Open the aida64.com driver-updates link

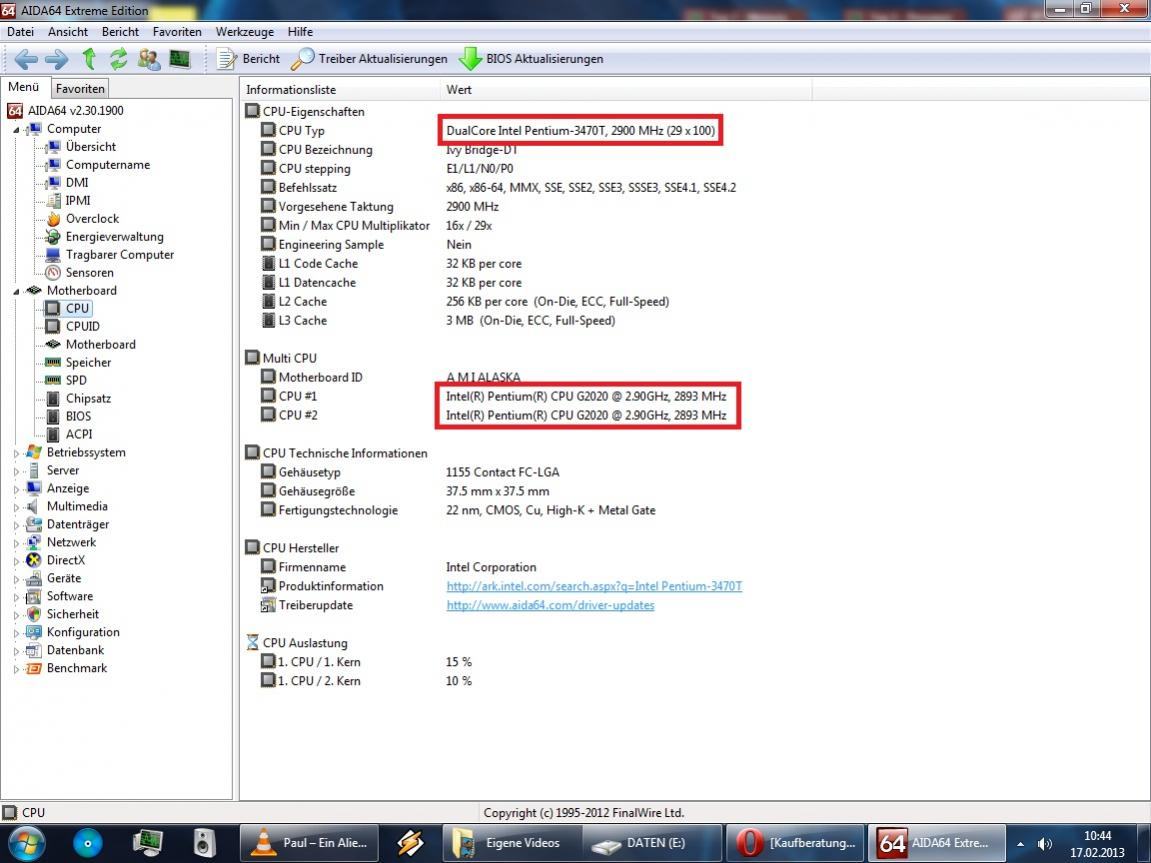pyautogui.click(x=550, y=605)
